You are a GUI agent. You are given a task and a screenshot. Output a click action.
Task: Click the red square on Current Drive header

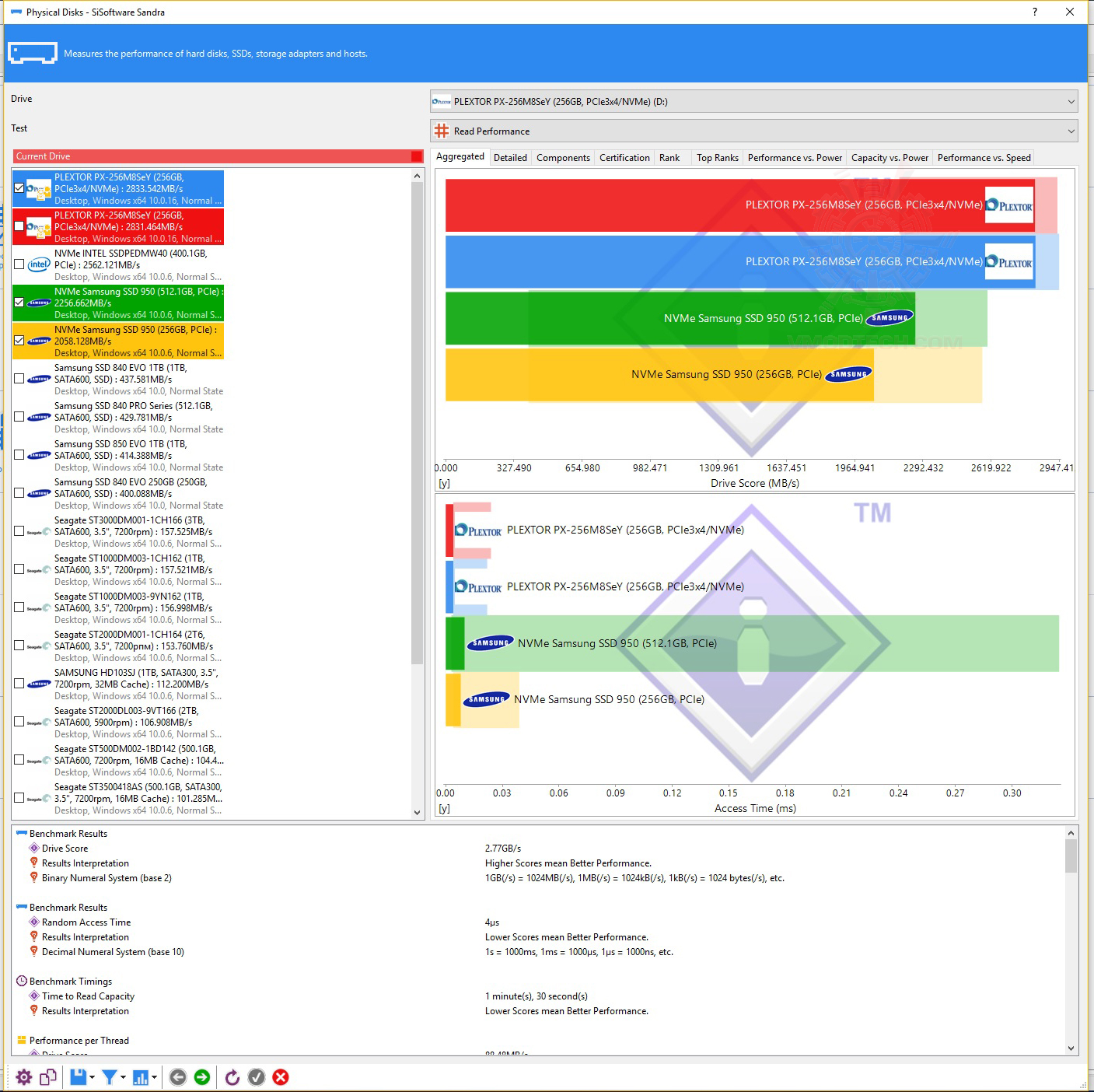pyautogui.click(x=417, y=156)
